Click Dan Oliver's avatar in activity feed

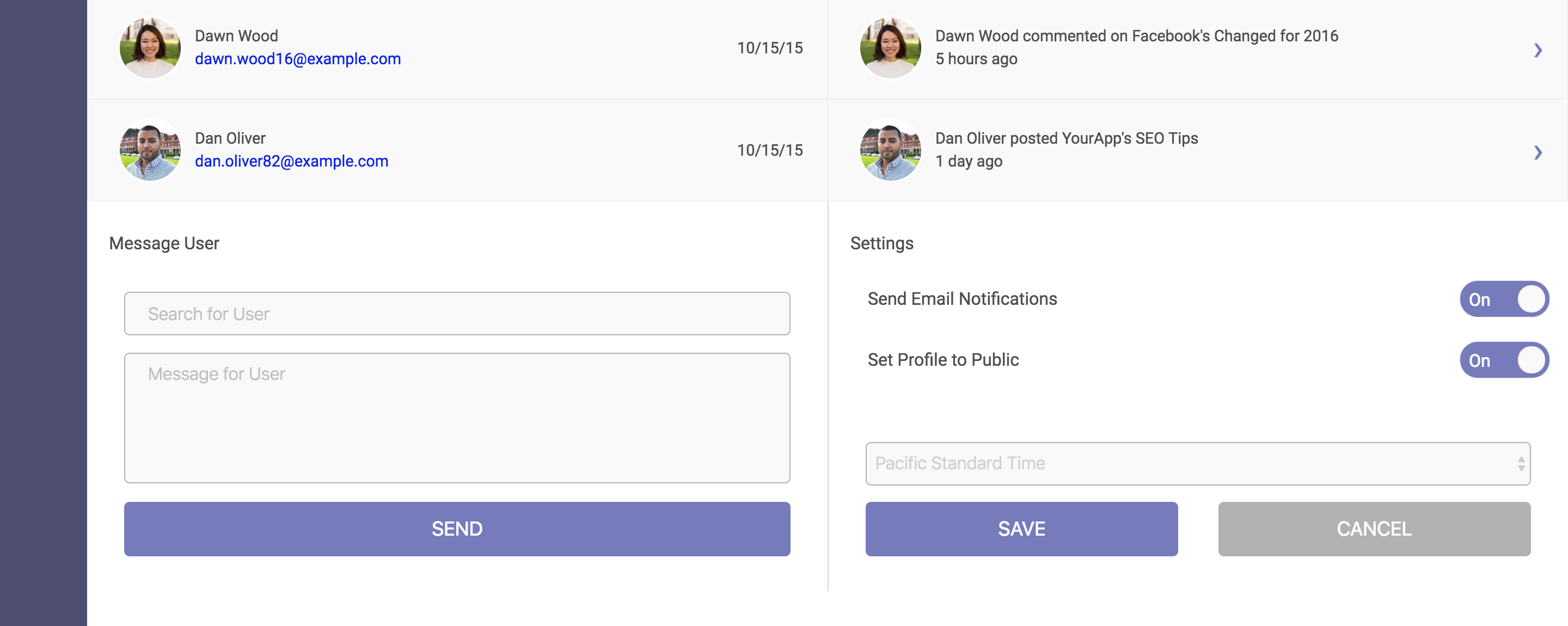[890, 150]
